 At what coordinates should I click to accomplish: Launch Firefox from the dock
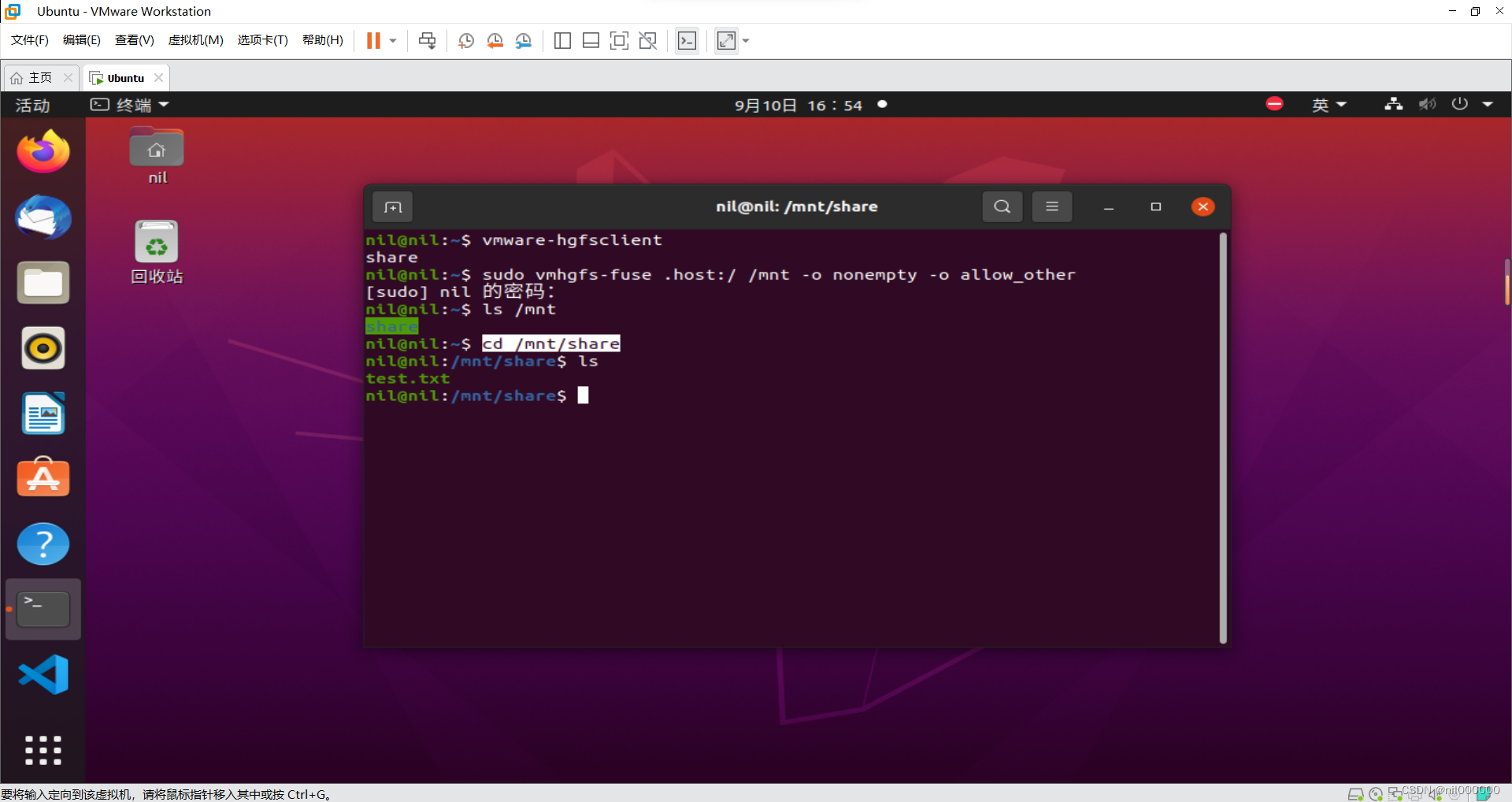point(43,151)
